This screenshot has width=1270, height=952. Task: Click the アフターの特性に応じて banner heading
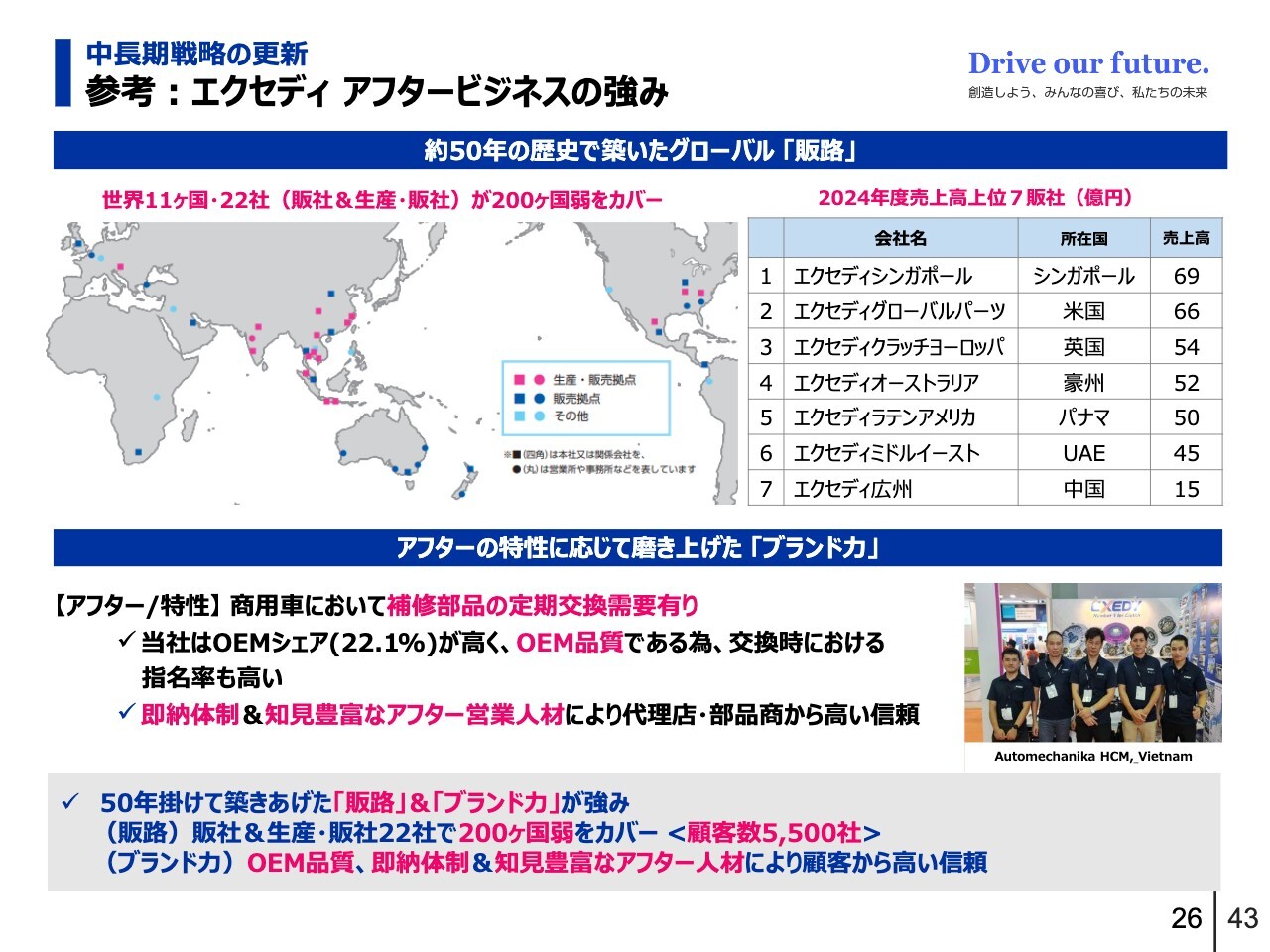637,547
